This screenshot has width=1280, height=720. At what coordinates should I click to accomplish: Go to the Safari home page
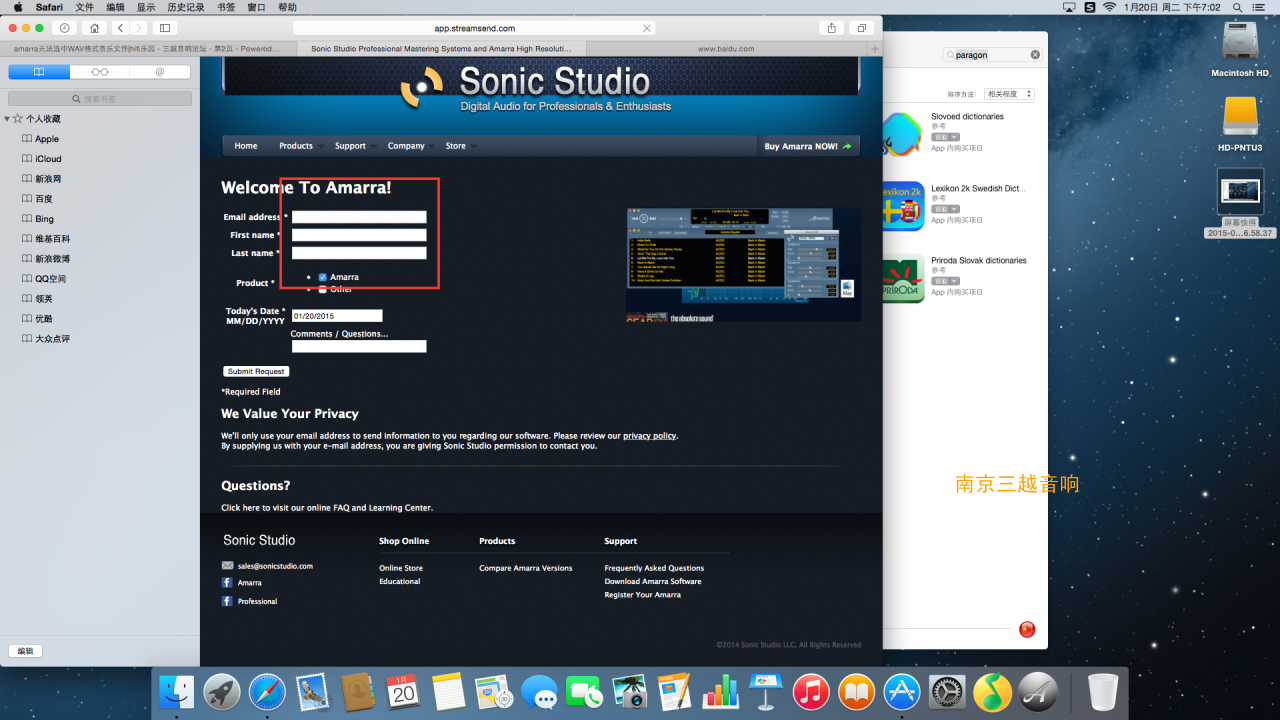click(94, 28)
